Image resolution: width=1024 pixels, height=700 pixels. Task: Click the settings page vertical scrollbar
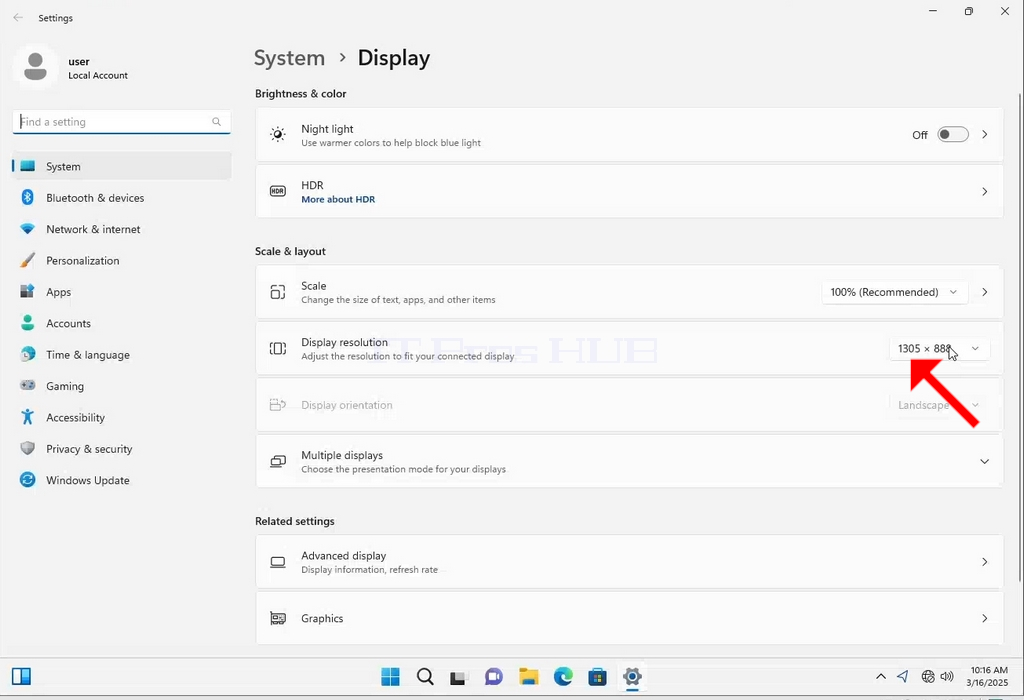point(1020,337)
